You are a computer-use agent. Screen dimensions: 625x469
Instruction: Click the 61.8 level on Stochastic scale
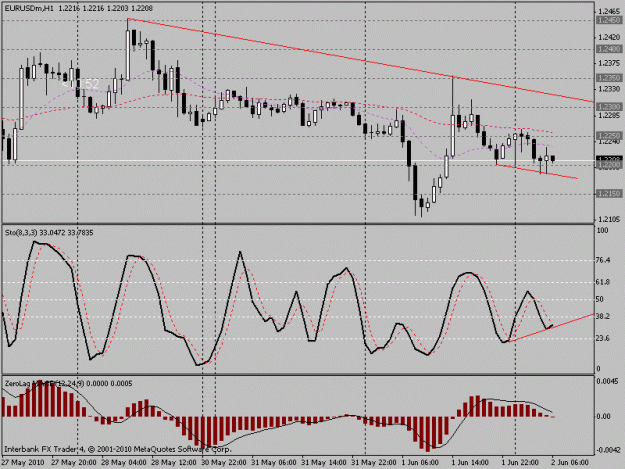(604, 282)
